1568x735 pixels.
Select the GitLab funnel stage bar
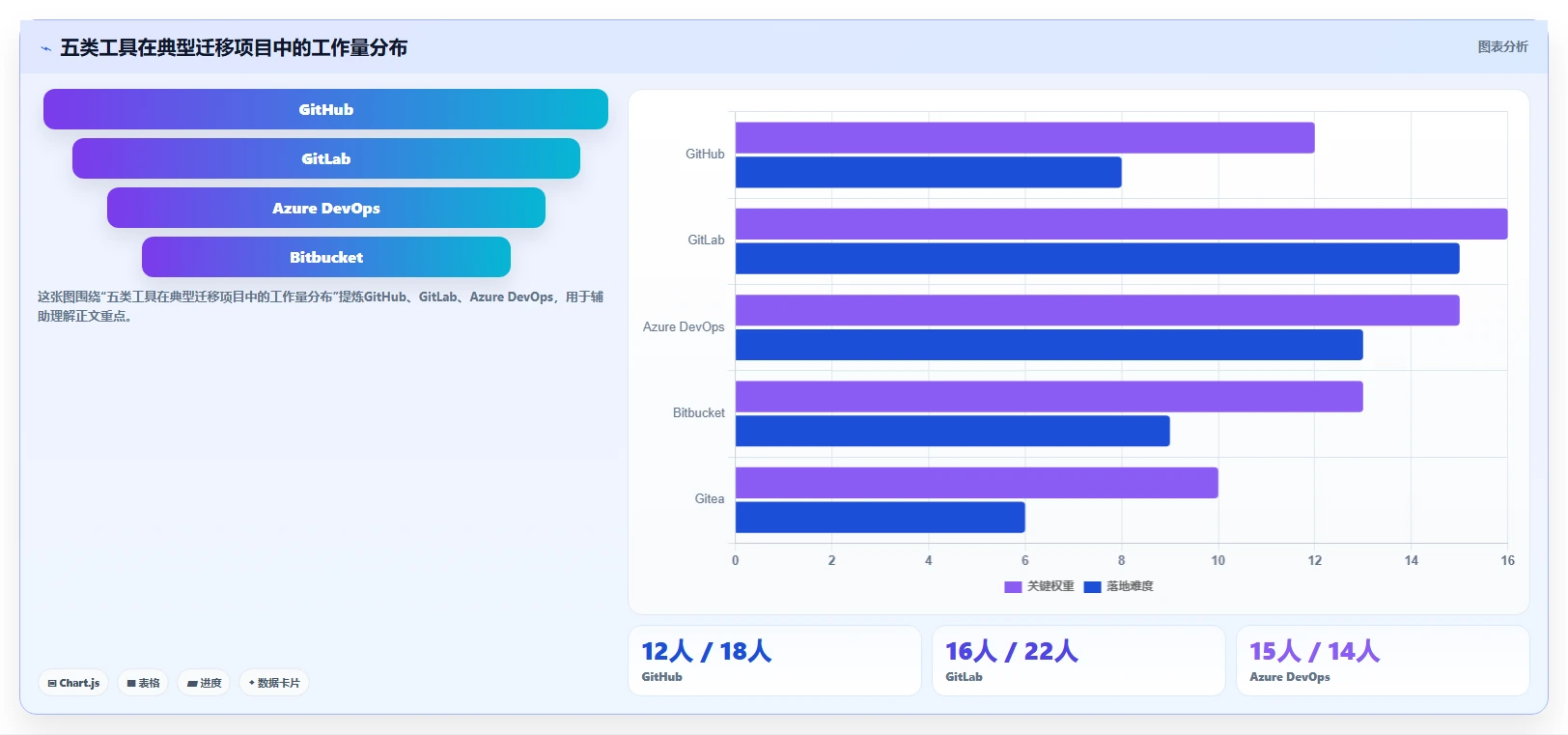pyautogui.click(x=326, y=158)
